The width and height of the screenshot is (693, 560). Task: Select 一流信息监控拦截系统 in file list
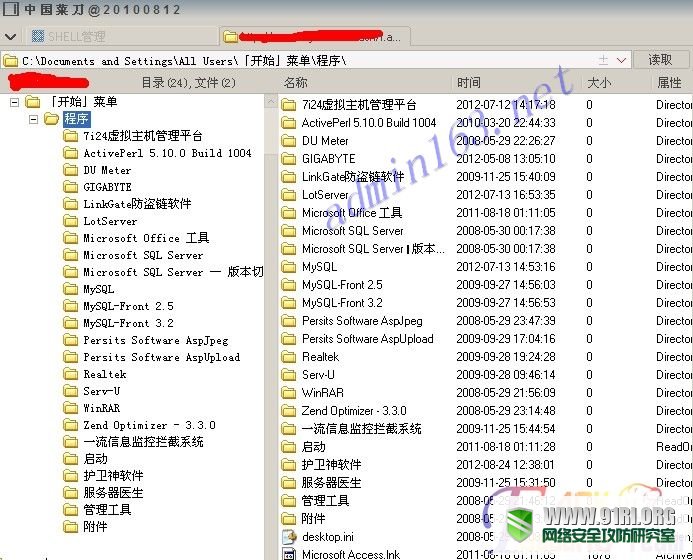click(x=485, y=429)
